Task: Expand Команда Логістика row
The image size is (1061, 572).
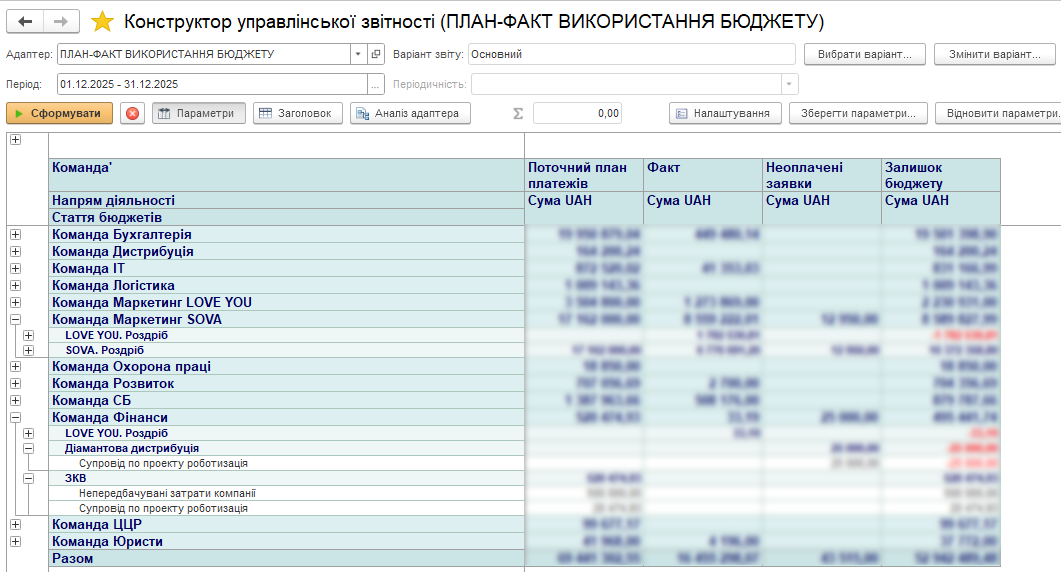Action: pyautogui.click(x=16, y=286)
